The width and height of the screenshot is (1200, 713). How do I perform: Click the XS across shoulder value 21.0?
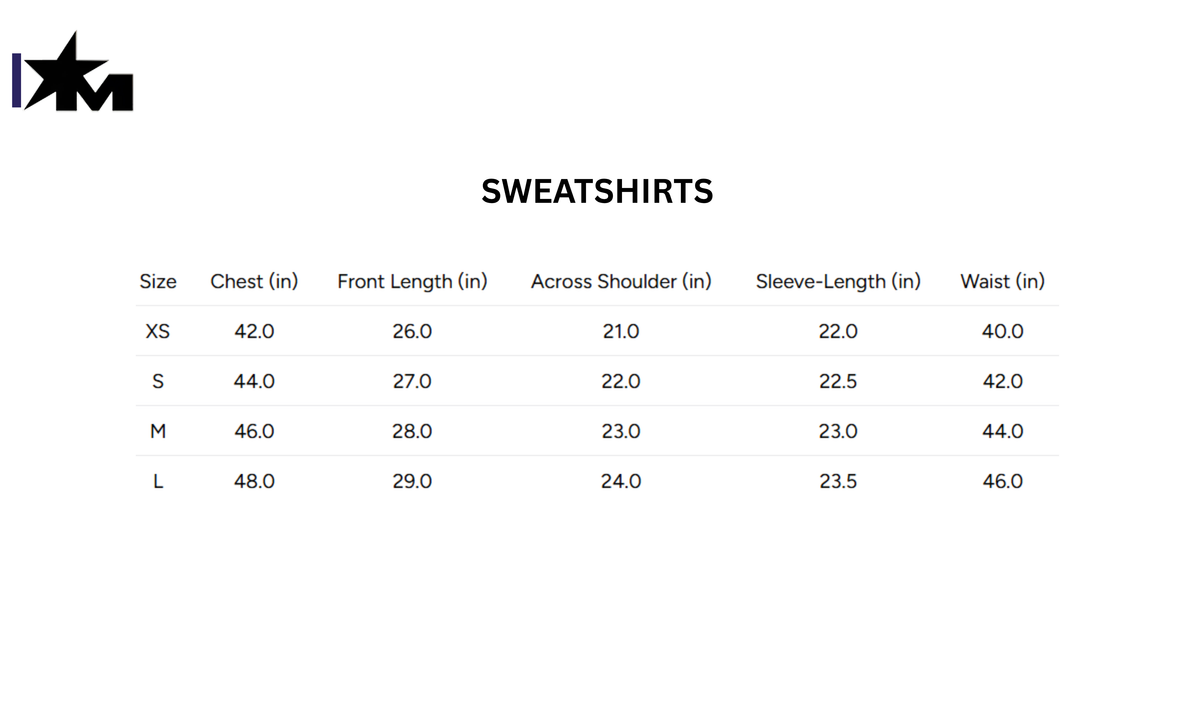click(x=621, y=331)
